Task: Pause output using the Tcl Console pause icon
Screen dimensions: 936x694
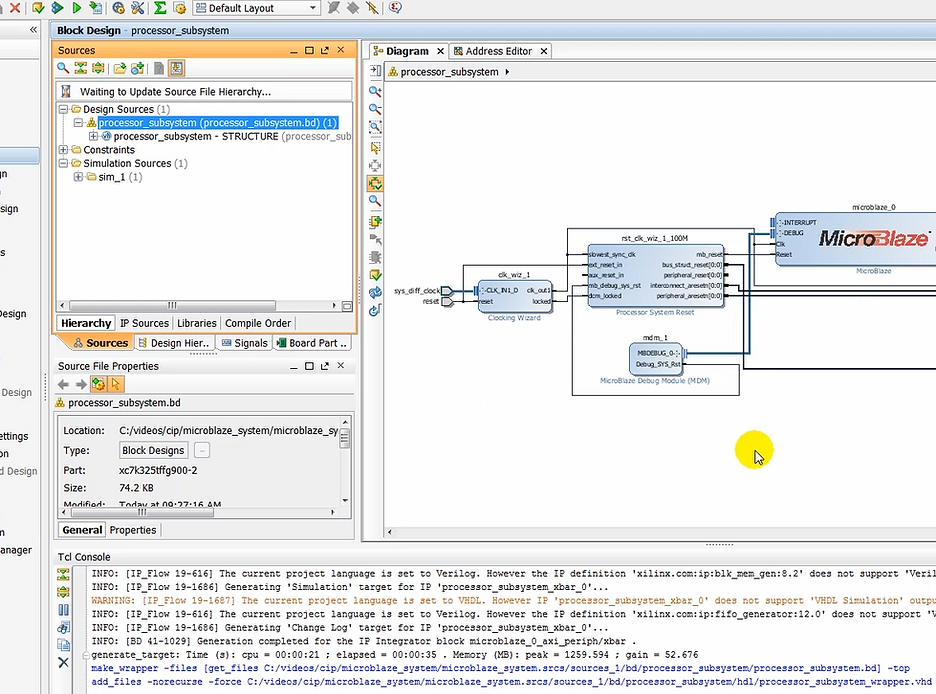Action: (x=63, y=608)
